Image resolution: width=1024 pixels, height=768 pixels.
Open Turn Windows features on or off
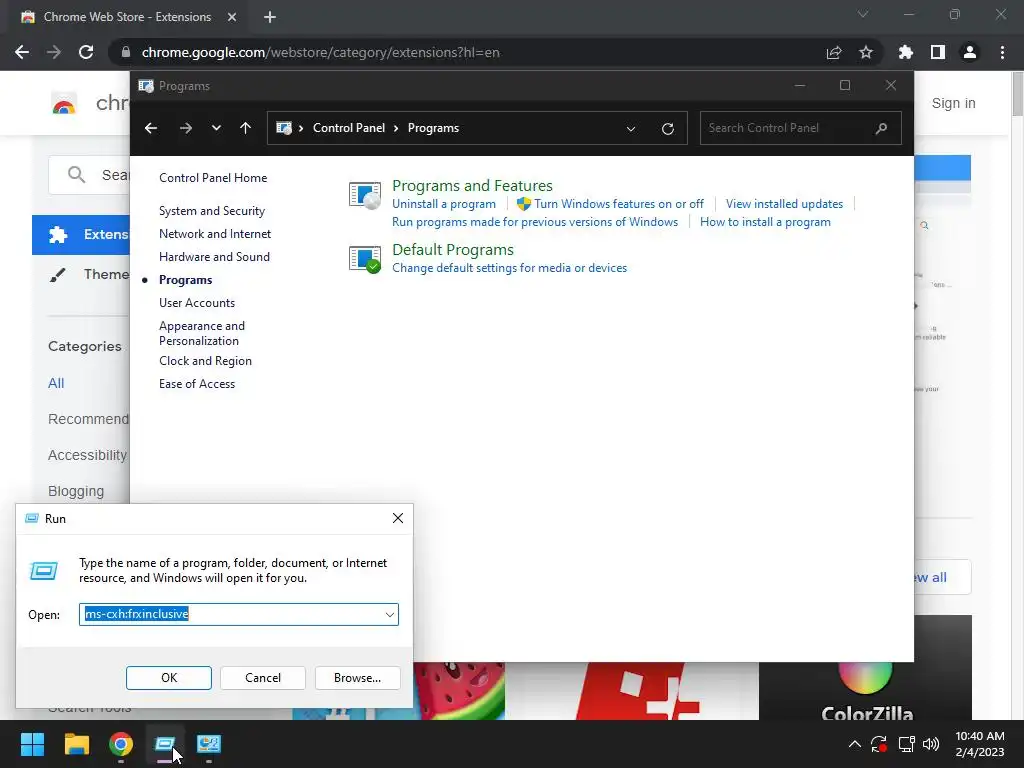point(619,204)
